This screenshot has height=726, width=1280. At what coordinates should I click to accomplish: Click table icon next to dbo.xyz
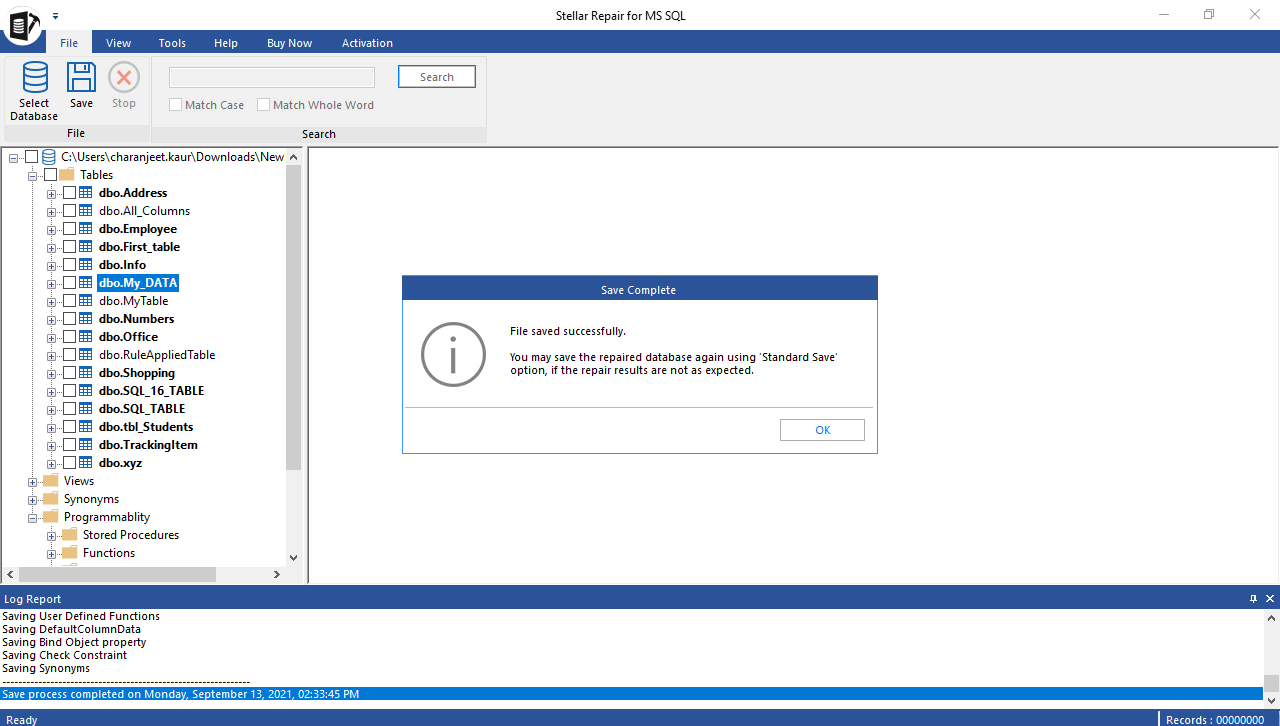[x=86, y=463]
